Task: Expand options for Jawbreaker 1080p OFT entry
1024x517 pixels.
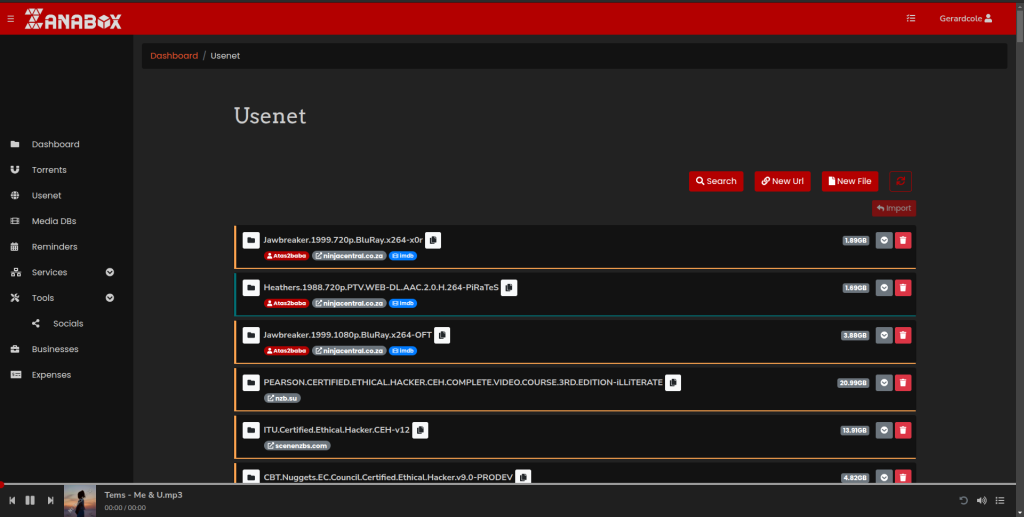Action: [884, 335]
